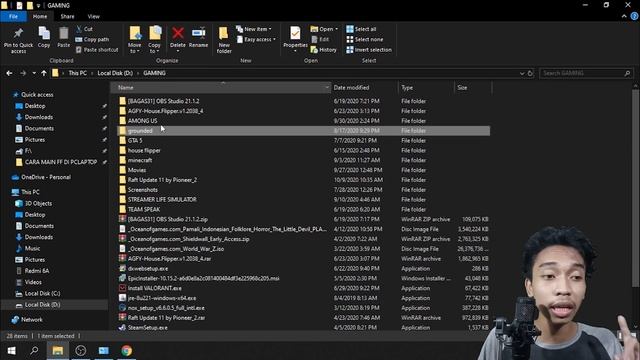Viewport: 640px width, 360px height.
Task: Click File Explorer taskbar icon
Action: (x=58, y=351)
